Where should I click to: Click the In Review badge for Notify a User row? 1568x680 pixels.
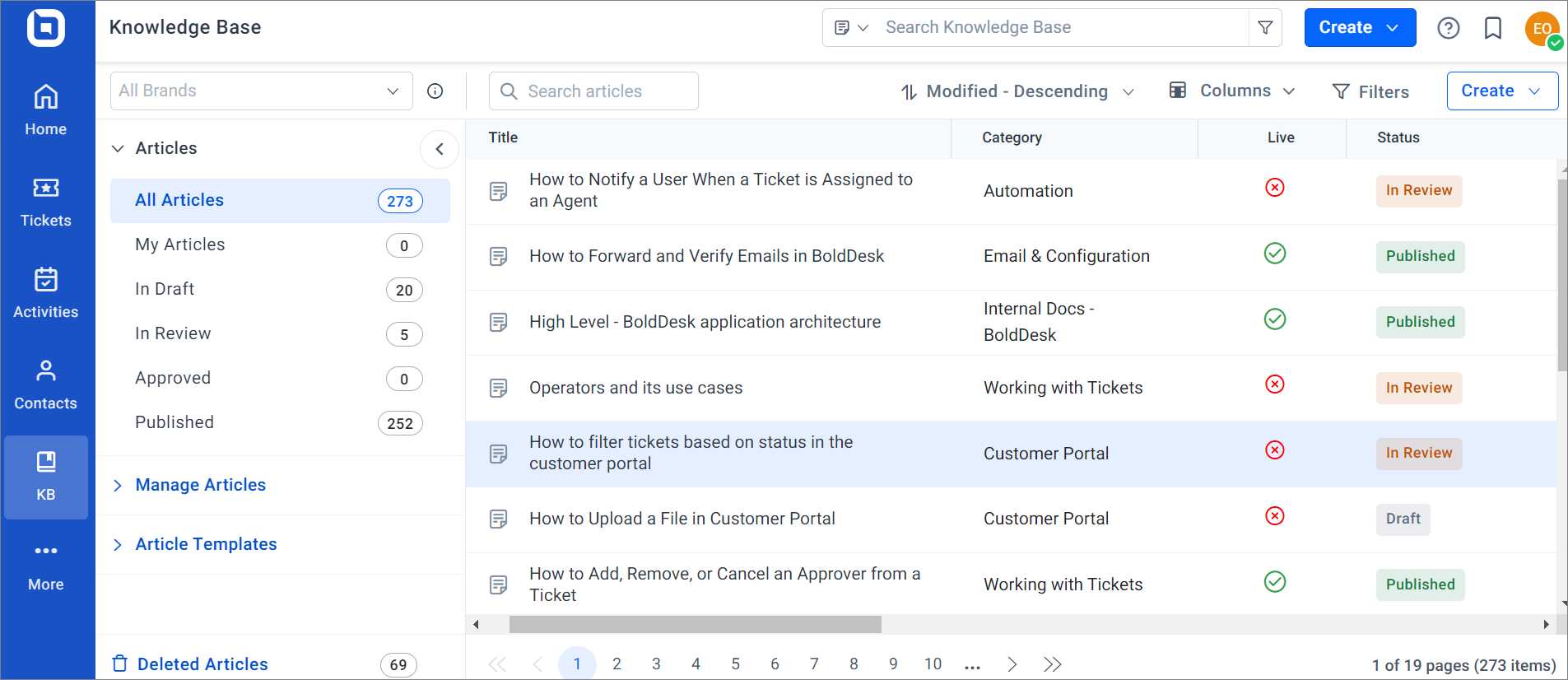pyautogui.click(x=1419, y=191)
